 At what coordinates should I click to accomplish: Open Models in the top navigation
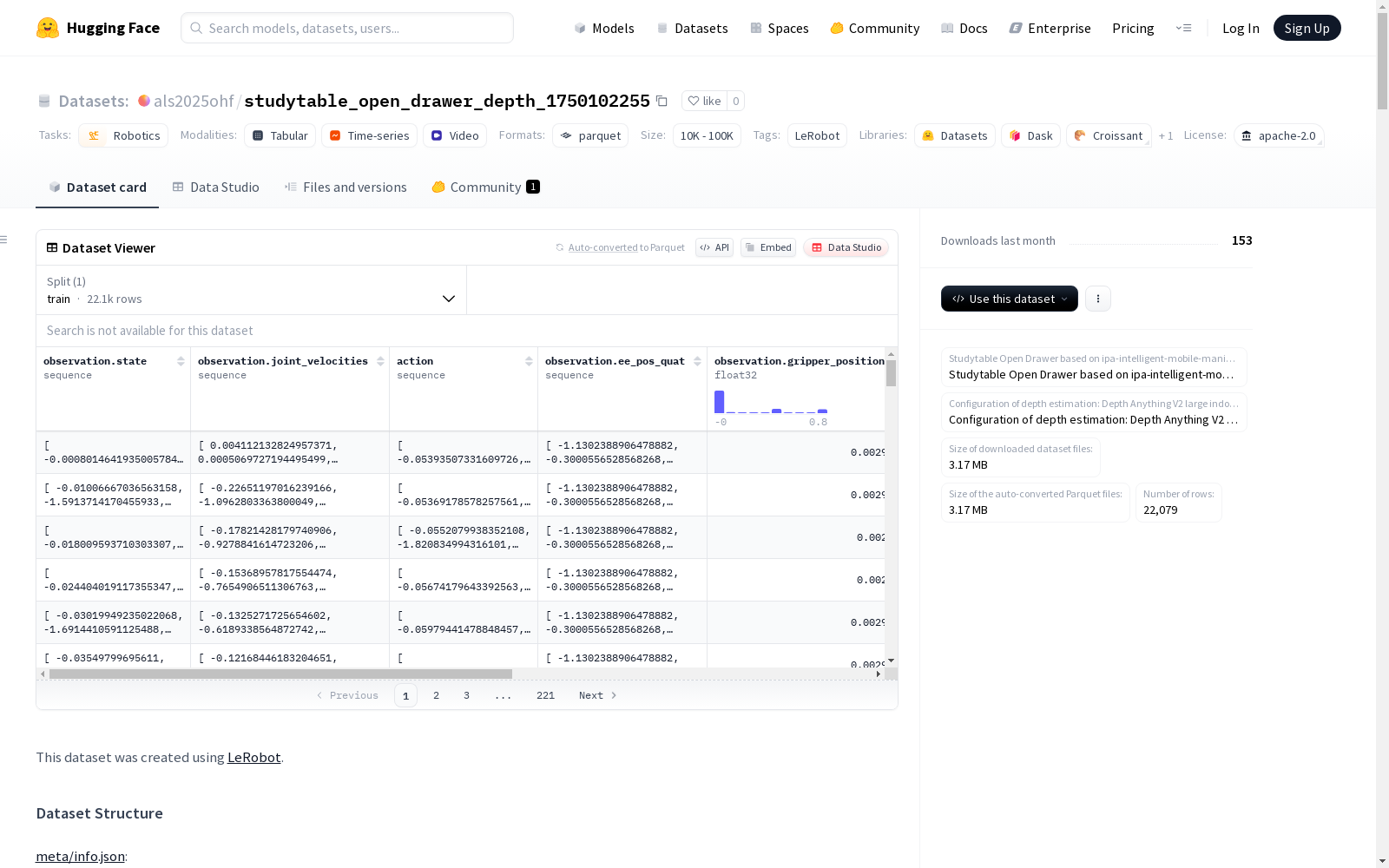tap(604, 28)
